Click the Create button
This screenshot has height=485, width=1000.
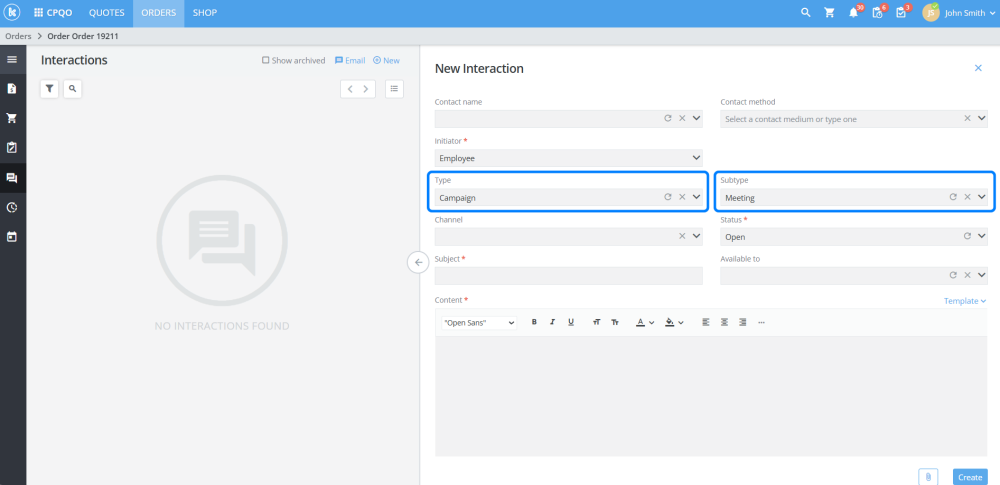(x=969, y=477)
